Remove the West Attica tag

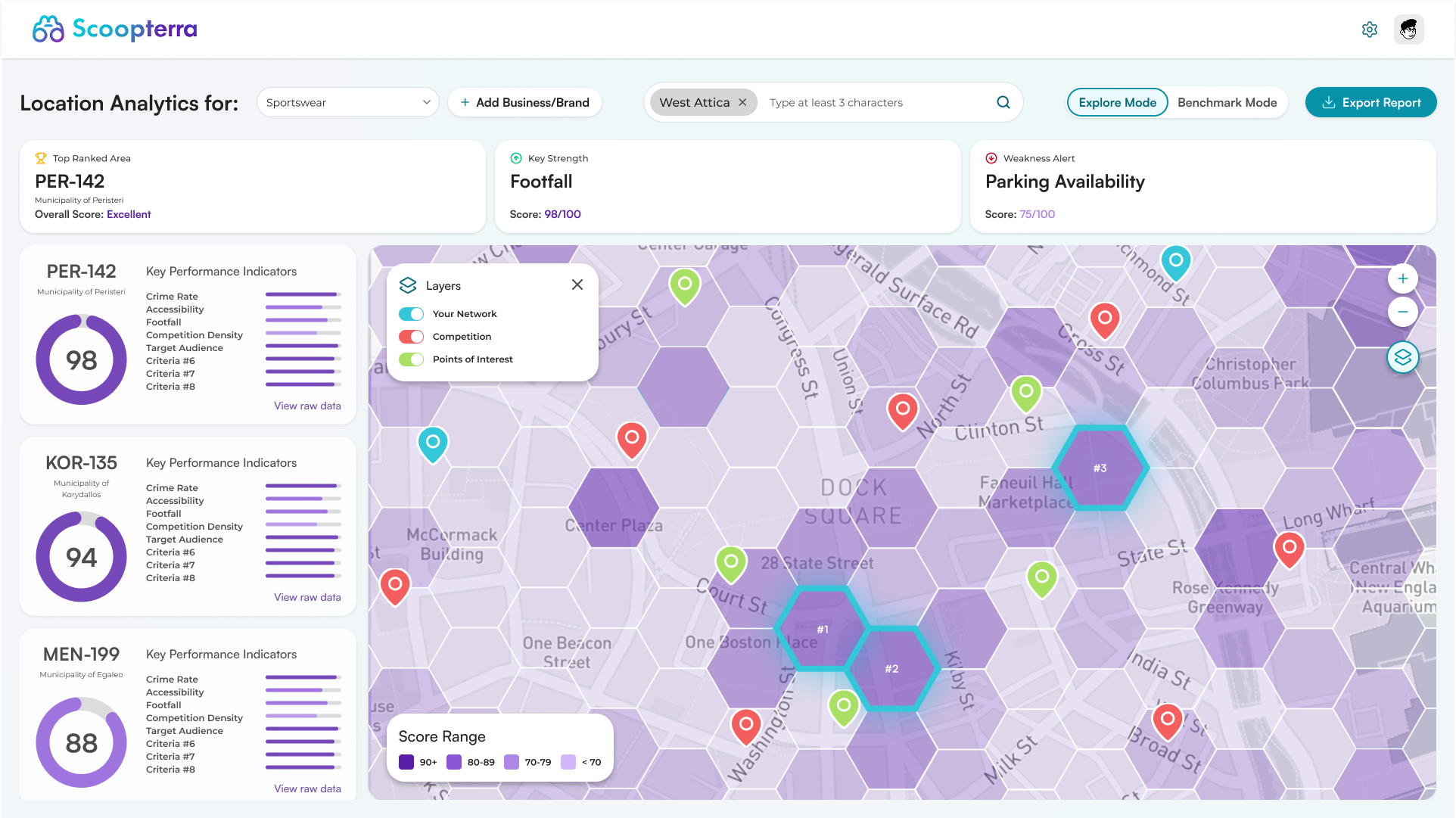pyautogui.click(x=742, y=102)
